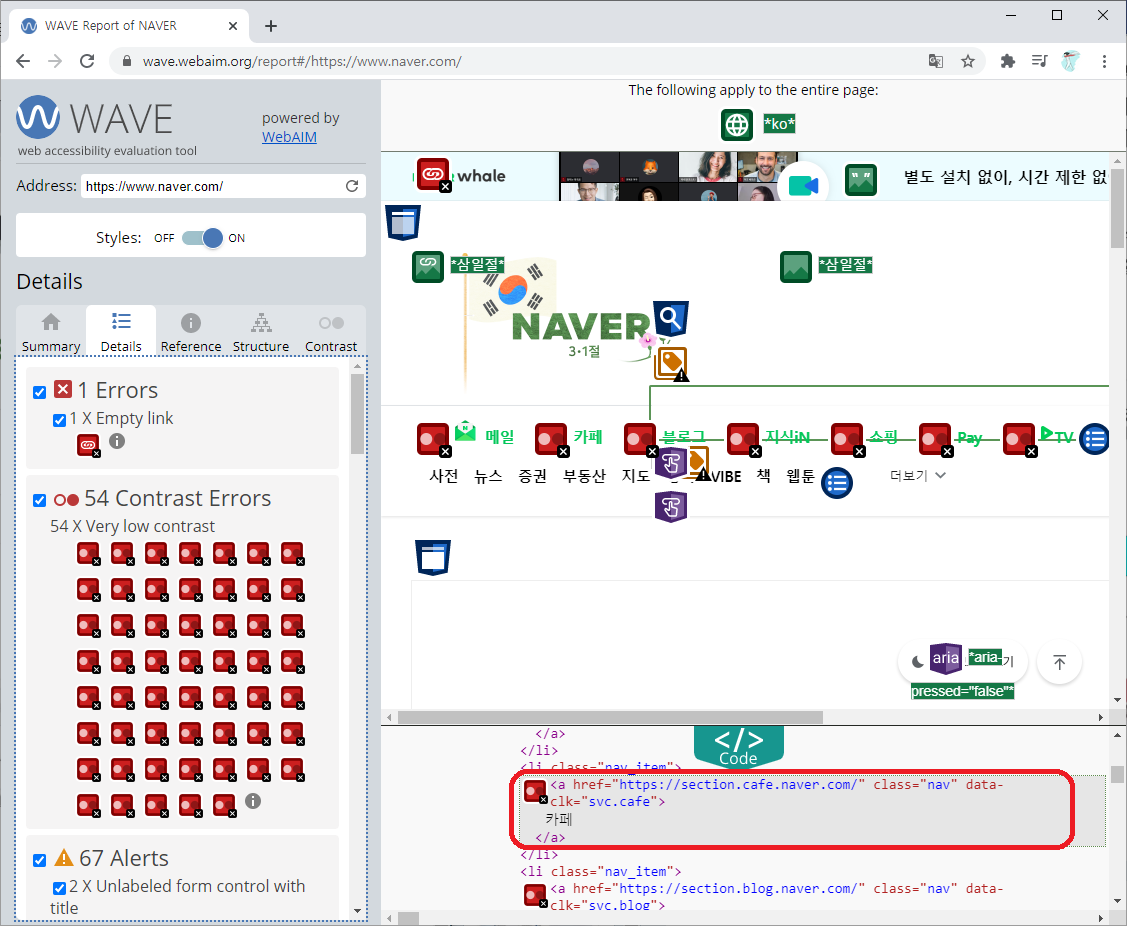Open the 메일 link
The height and width of the screenshot is (926, 1127).
(500, 436)
